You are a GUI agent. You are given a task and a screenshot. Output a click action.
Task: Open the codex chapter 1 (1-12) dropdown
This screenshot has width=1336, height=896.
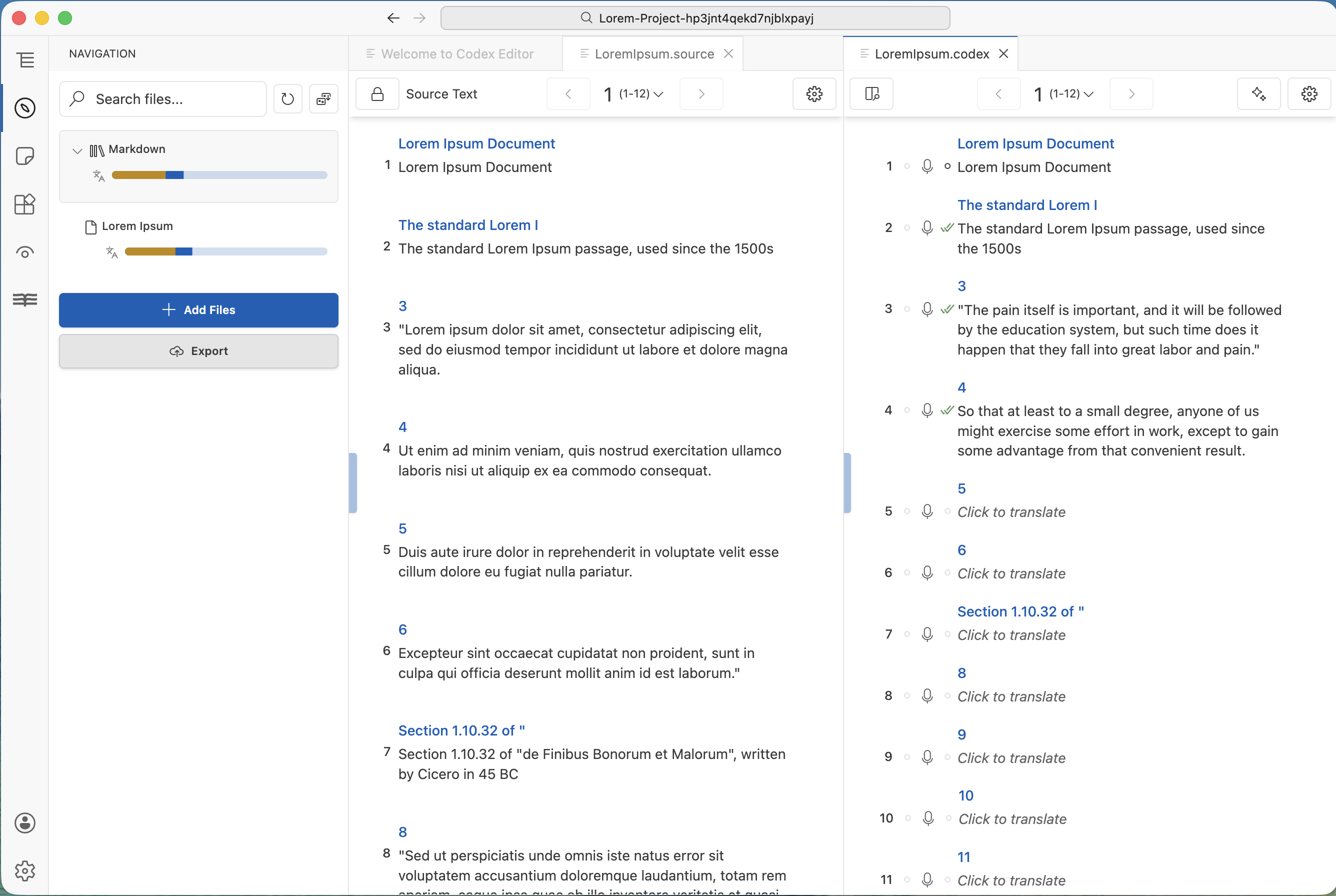click(x=1064, y=93)
